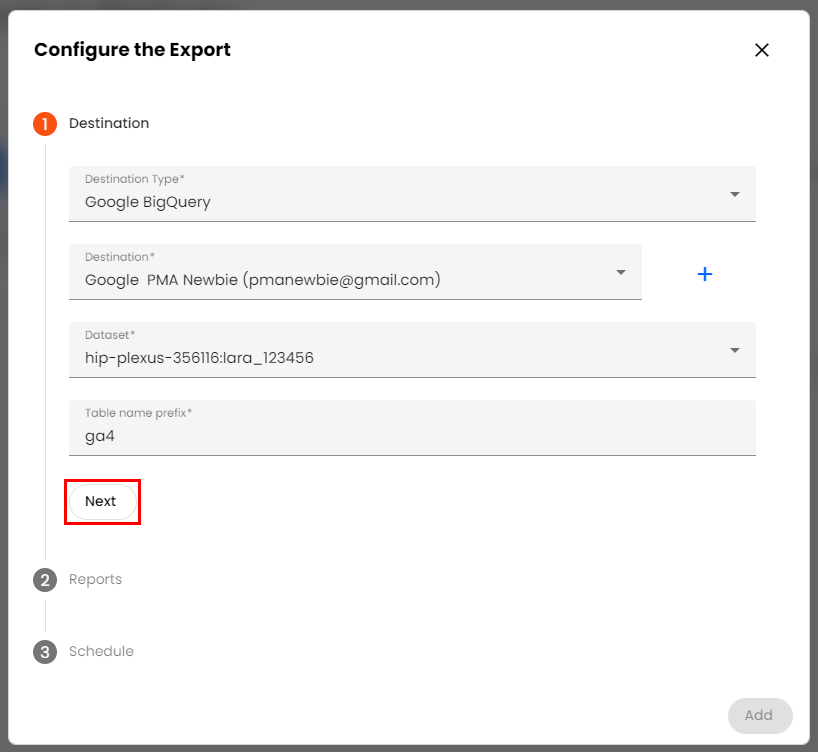This screenshot has height=752, width=818.
Task: Click the Add button
Action: point(759,716)
